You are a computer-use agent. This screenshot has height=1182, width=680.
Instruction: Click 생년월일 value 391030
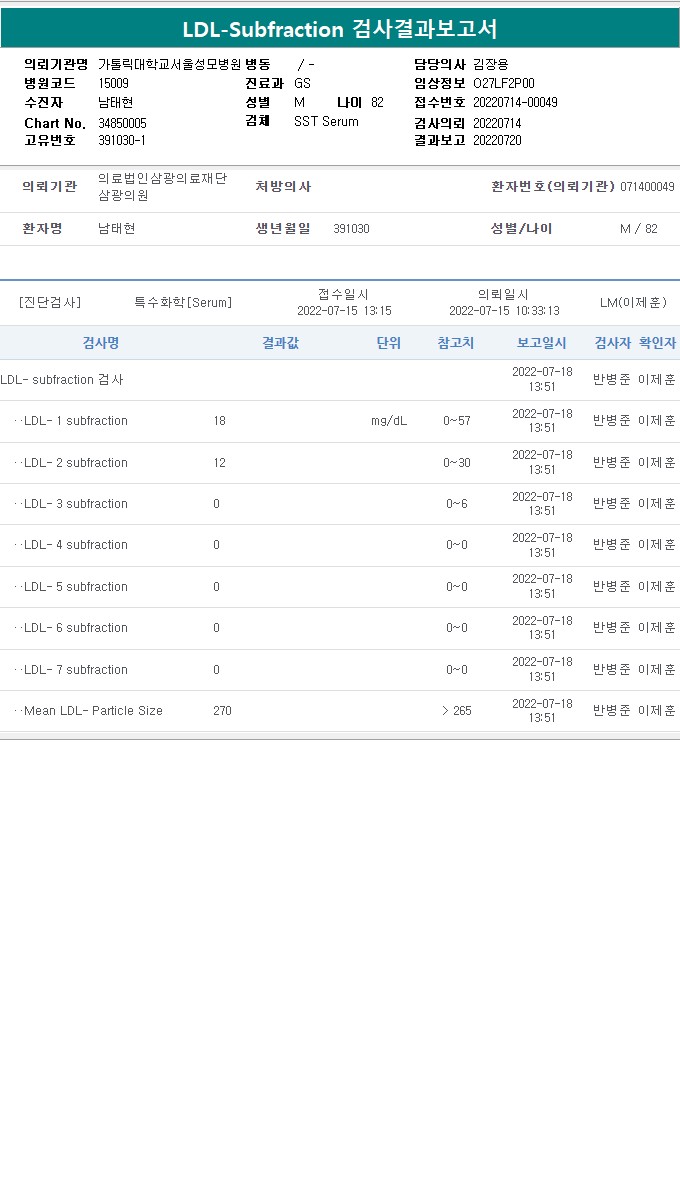(351, 228)
